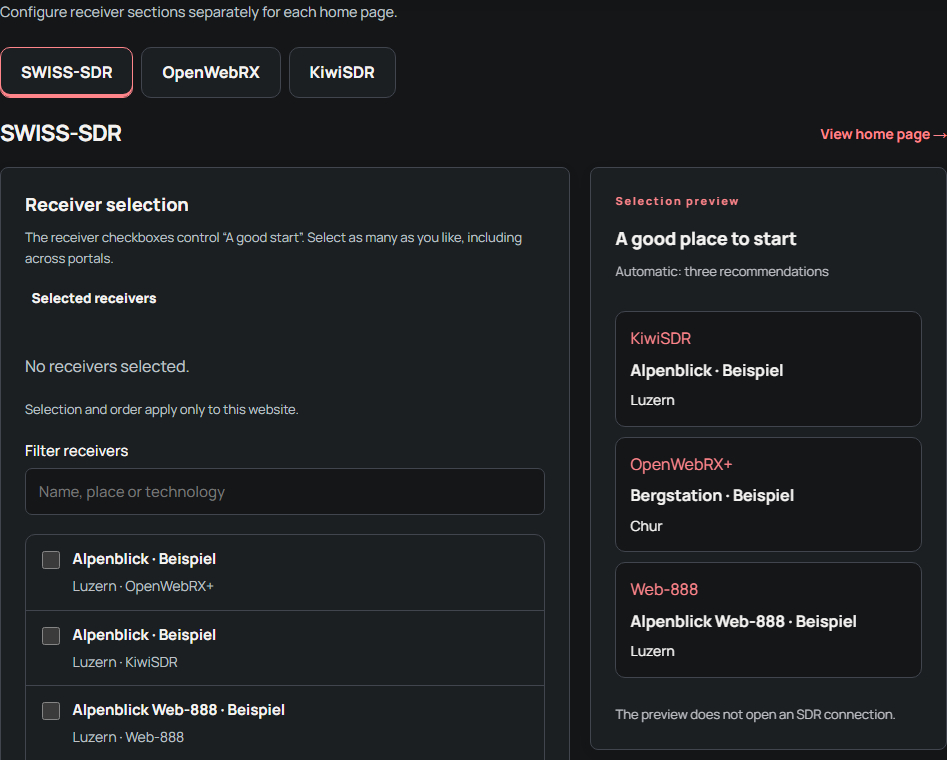Open Web-888 Alpenblick preview card
Image resolution: width=947 pixels, height=760 pixels.
click(768, 620)
